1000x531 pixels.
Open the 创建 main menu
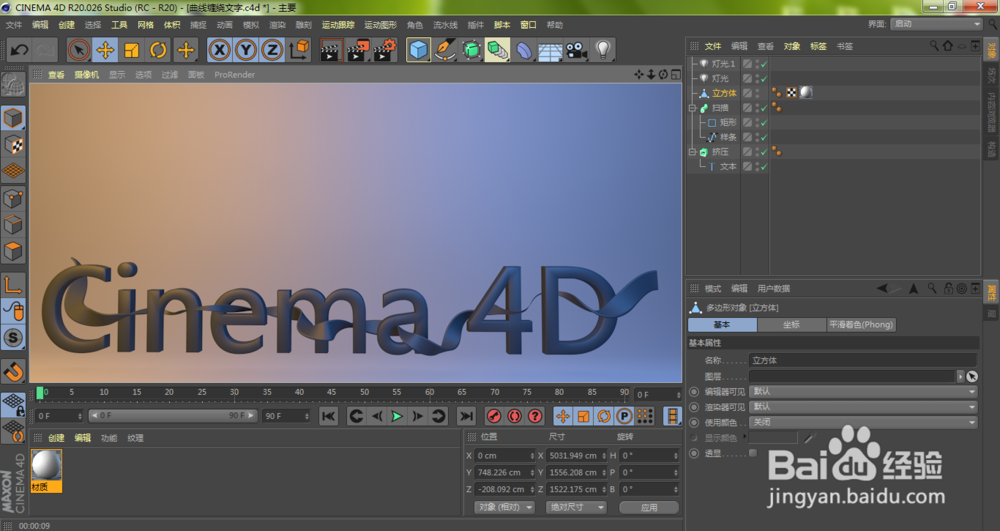coord(66,25)
